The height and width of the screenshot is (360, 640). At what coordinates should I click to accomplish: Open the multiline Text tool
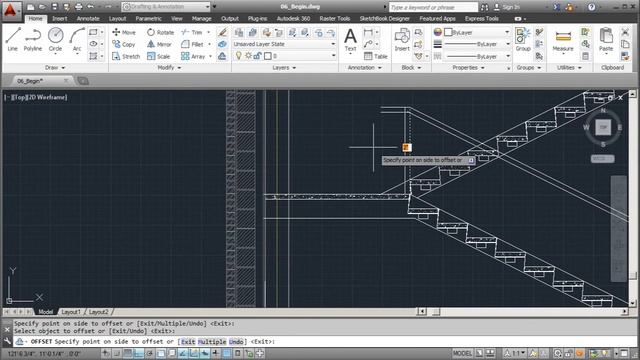tap(350, 40)
